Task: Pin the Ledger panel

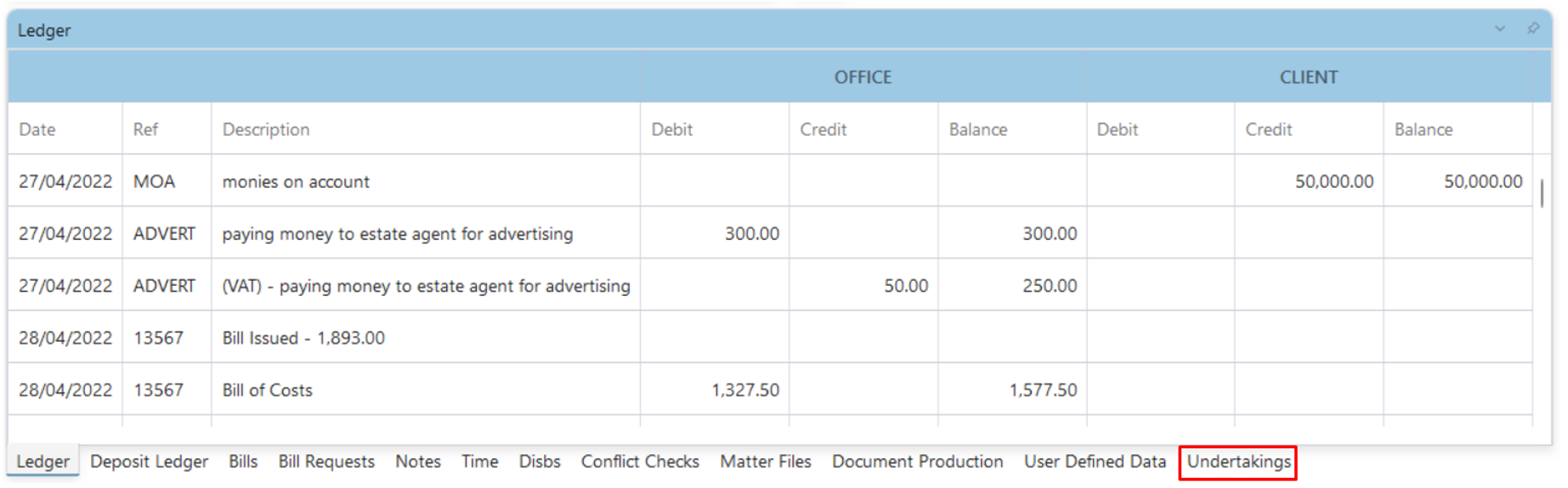Action: 1532,29
